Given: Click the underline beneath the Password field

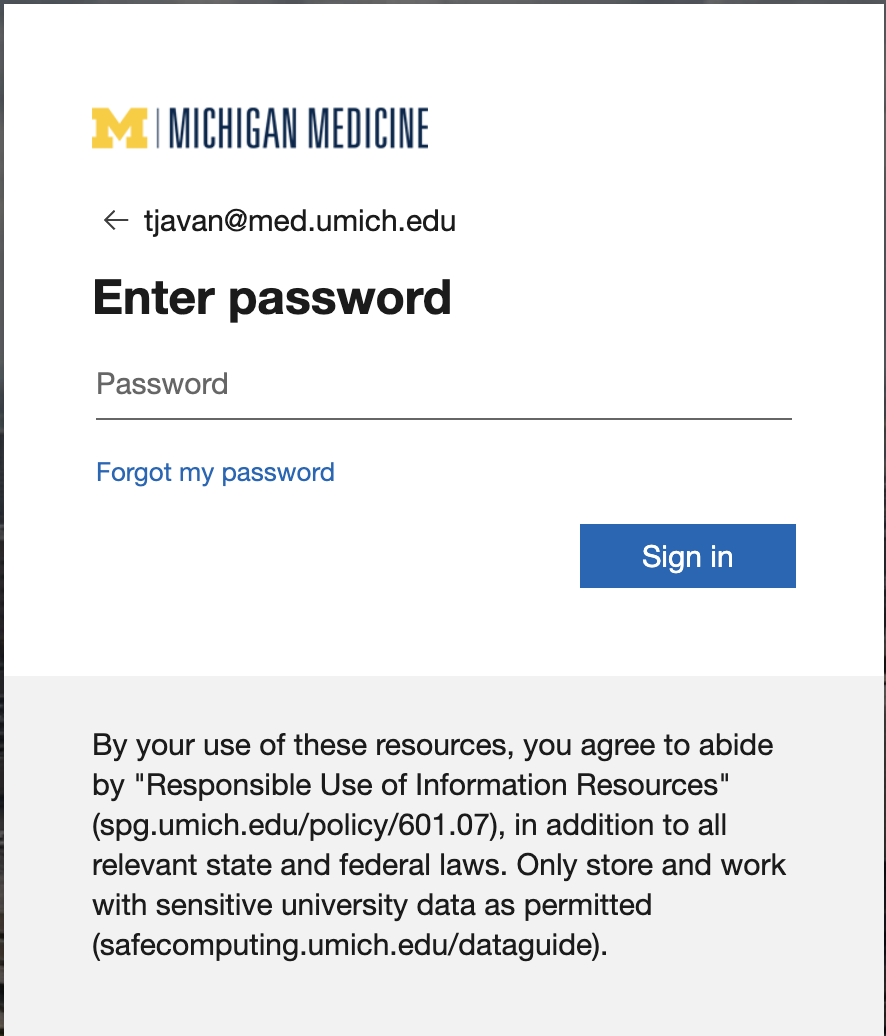Looking at the screenshot, I should coord(443,418).
